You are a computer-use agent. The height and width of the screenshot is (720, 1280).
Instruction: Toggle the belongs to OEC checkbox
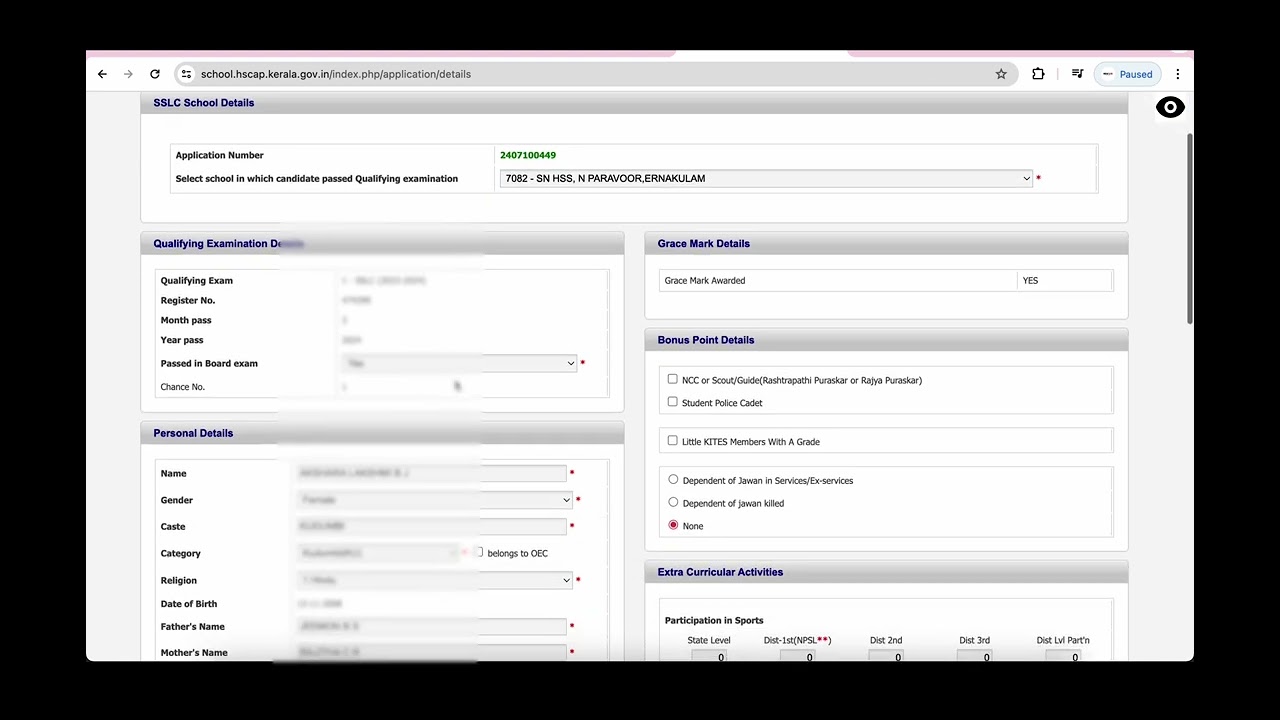(478, 552)
